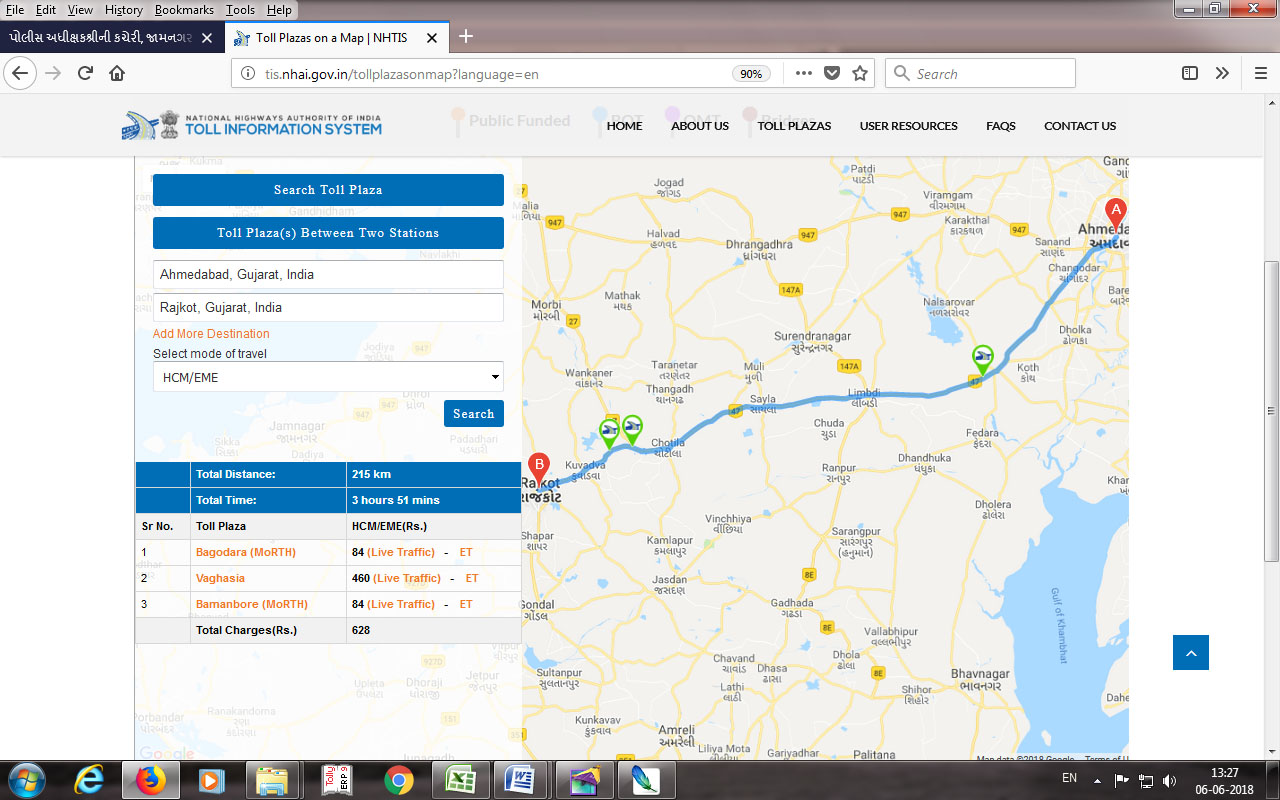
Task: Click the green toll plaza marker near Bagodara
Action: tap(983, 358)
